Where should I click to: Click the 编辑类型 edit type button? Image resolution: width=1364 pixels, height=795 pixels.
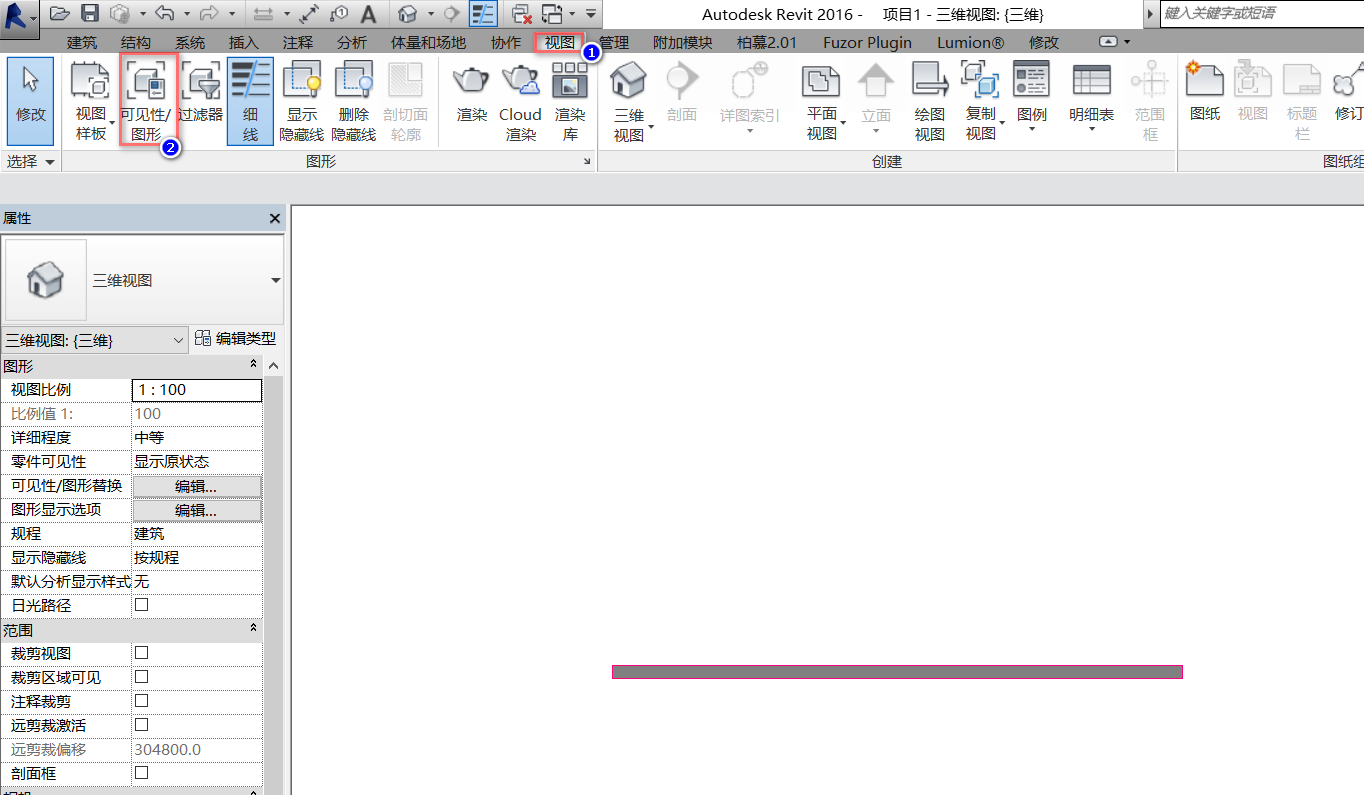tap(236, 339)
